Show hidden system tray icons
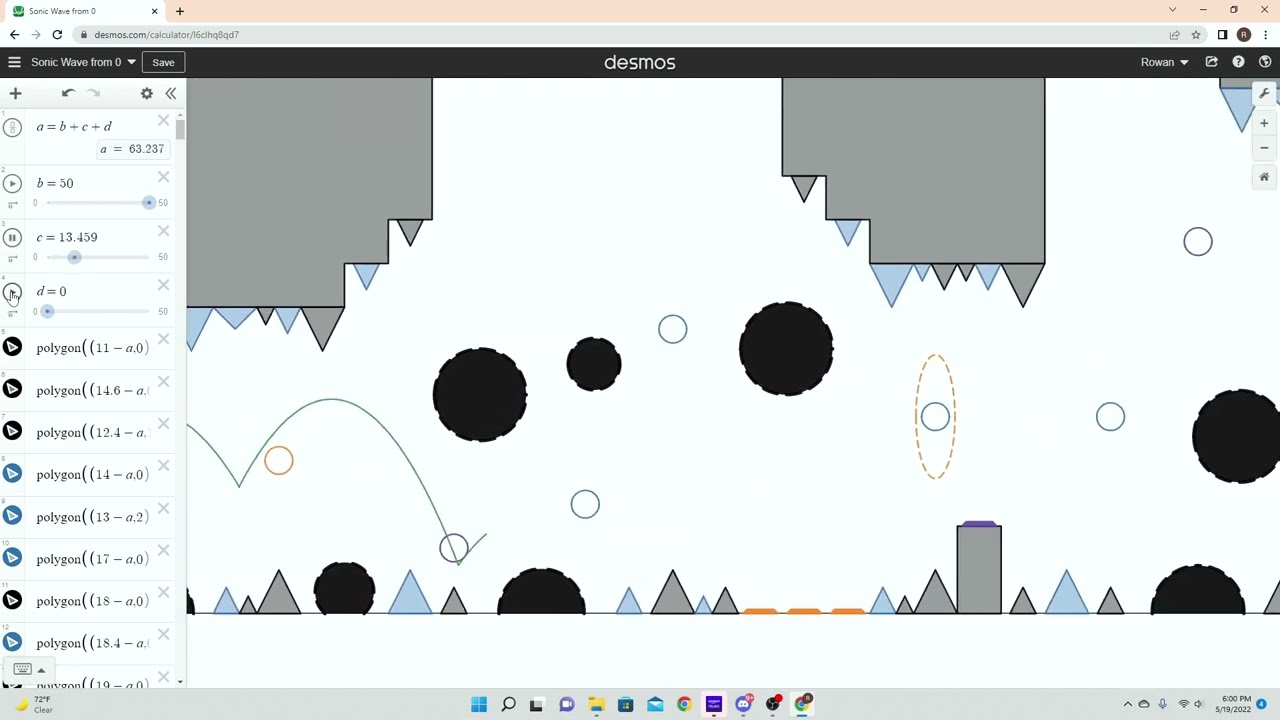This screenshot has width=1280, height=720. pyautogui.click(x=1128, y=704)
